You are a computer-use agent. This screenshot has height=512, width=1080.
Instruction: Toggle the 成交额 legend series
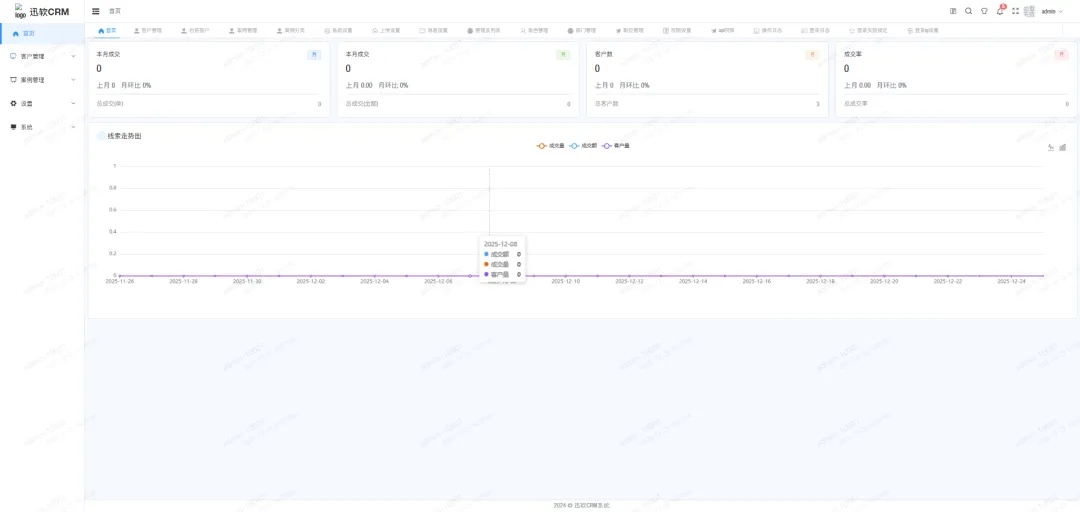click(x=584, y=146)
